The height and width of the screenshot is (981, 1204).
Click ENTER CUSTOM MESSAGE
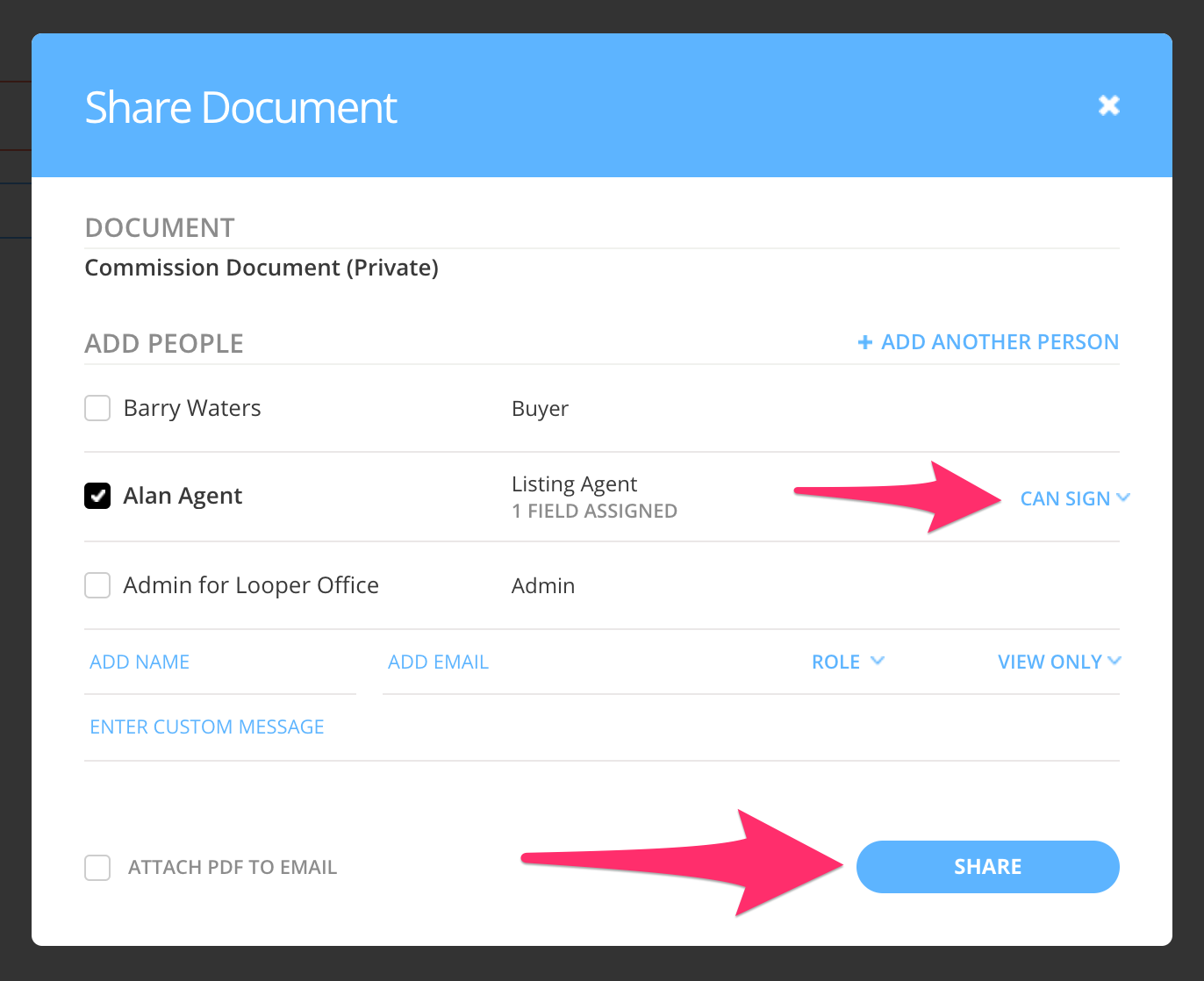tap(206, 726)
